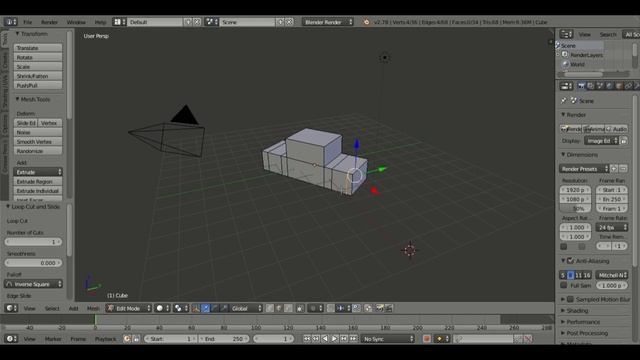
Task: Toggle the Full Sample checkbox
Action: pos(564,285)
